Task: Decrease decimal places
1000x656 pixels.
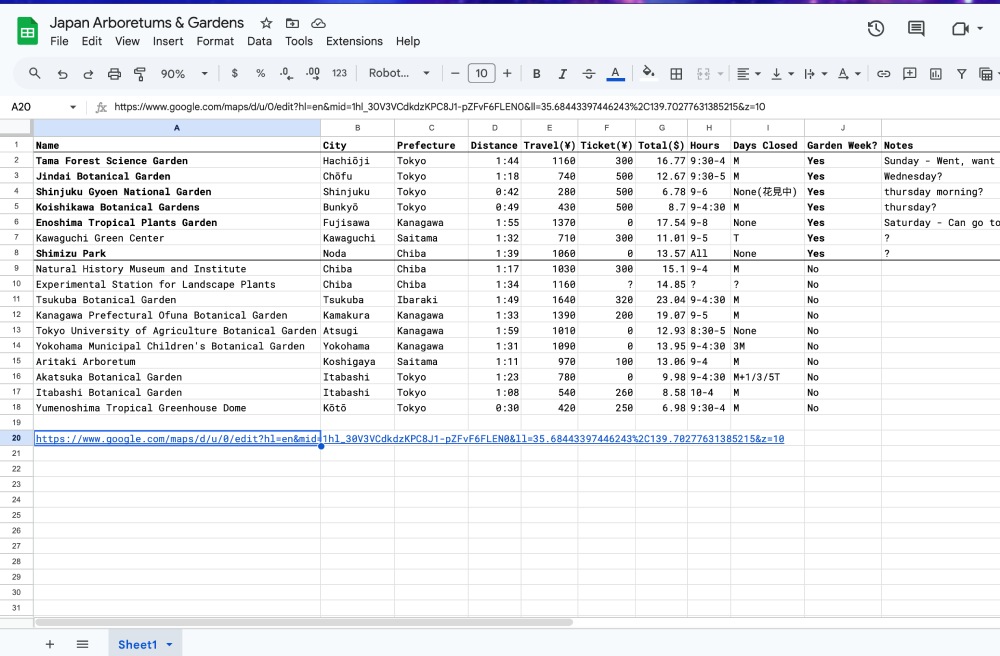Action: point(285,73)
